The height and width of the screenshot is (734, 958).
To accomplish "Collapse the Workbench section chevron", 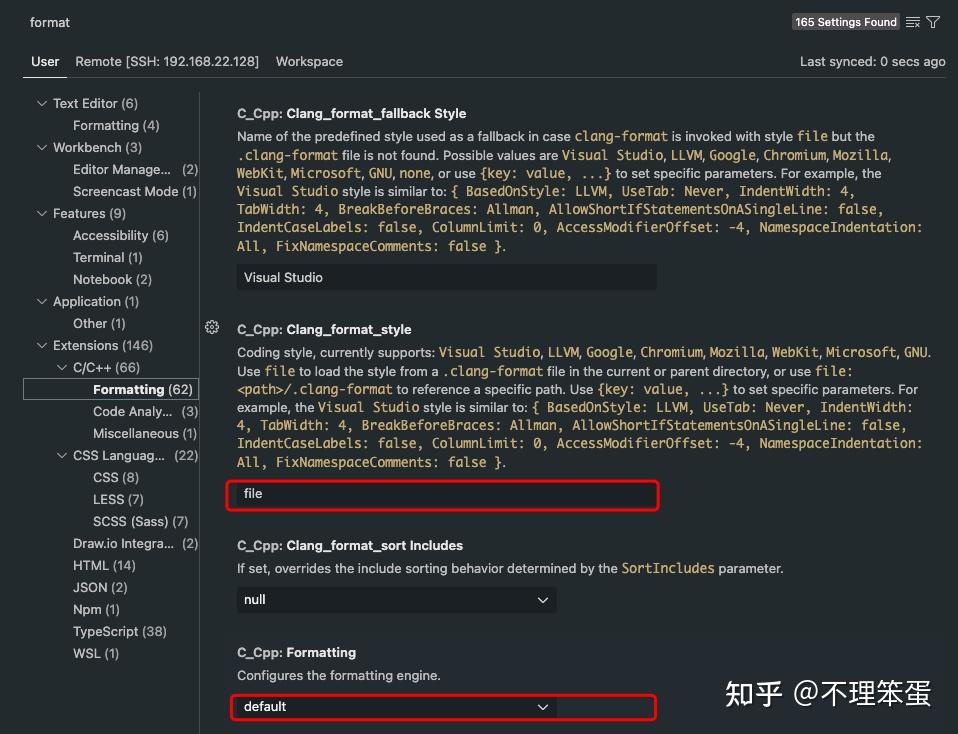I will click(x=42, y=147).
